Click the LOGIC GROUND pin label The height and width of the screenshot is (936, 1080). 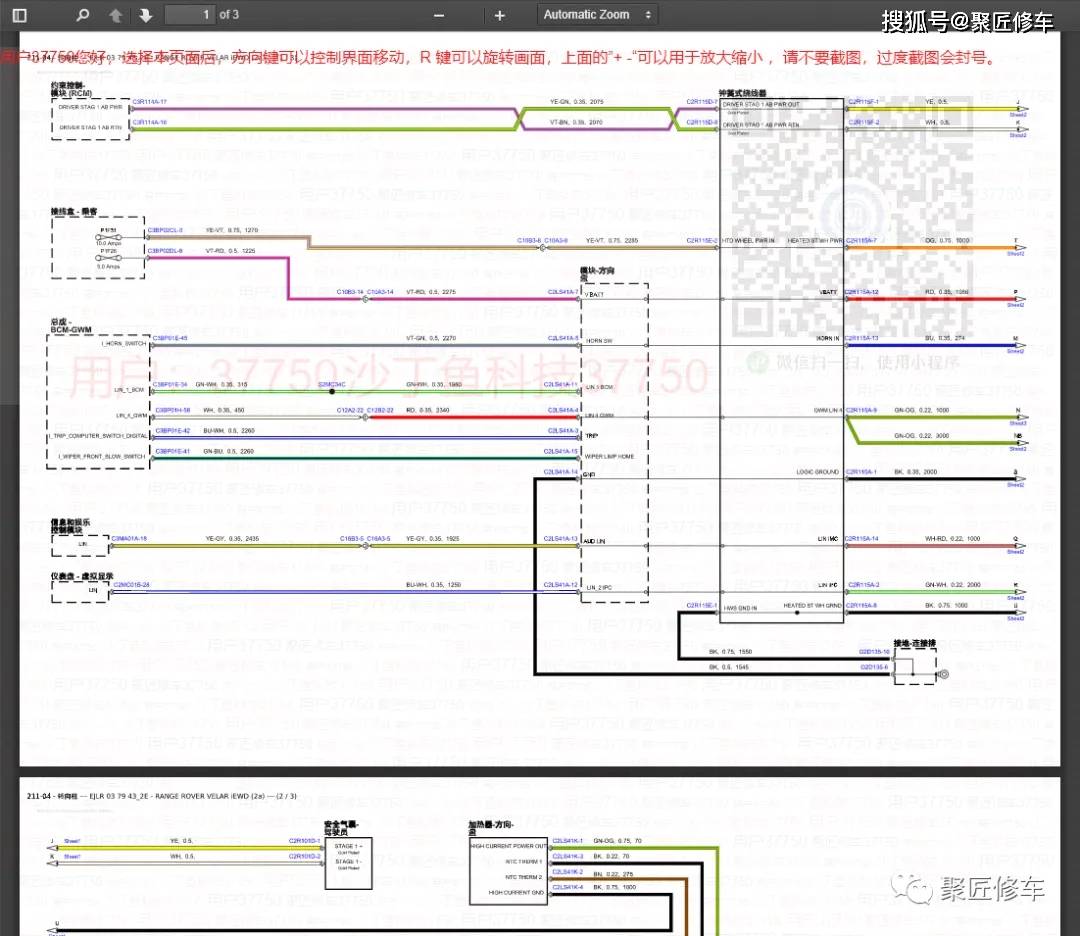(x=818, y=472)
